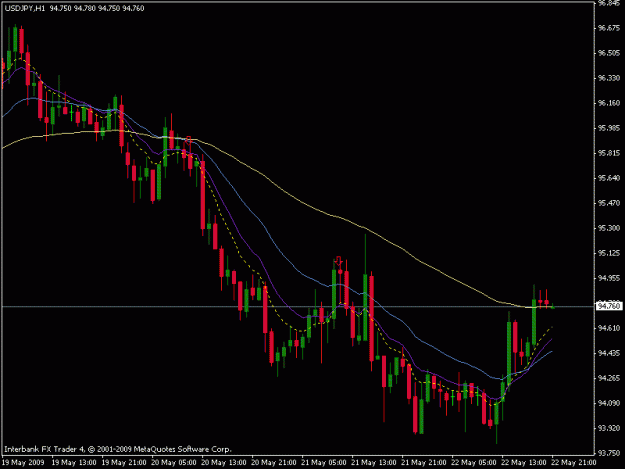This screenshot has width=625, height=469.
Task: Click the 96.675 price scale label
Action: point(609,28)
